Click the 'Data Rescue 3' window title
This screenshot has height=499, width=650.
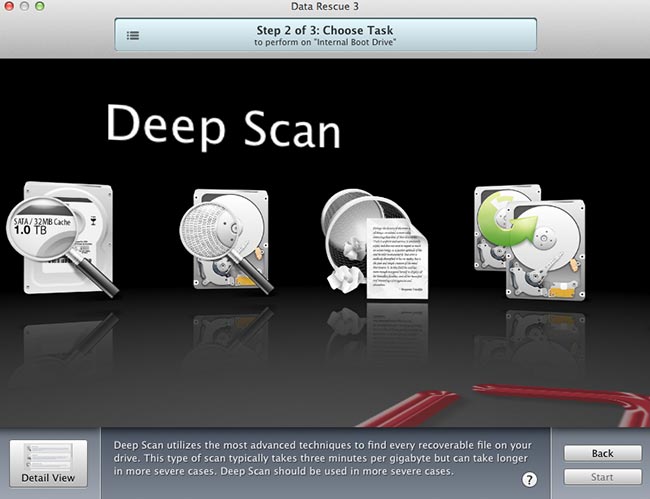325,6
